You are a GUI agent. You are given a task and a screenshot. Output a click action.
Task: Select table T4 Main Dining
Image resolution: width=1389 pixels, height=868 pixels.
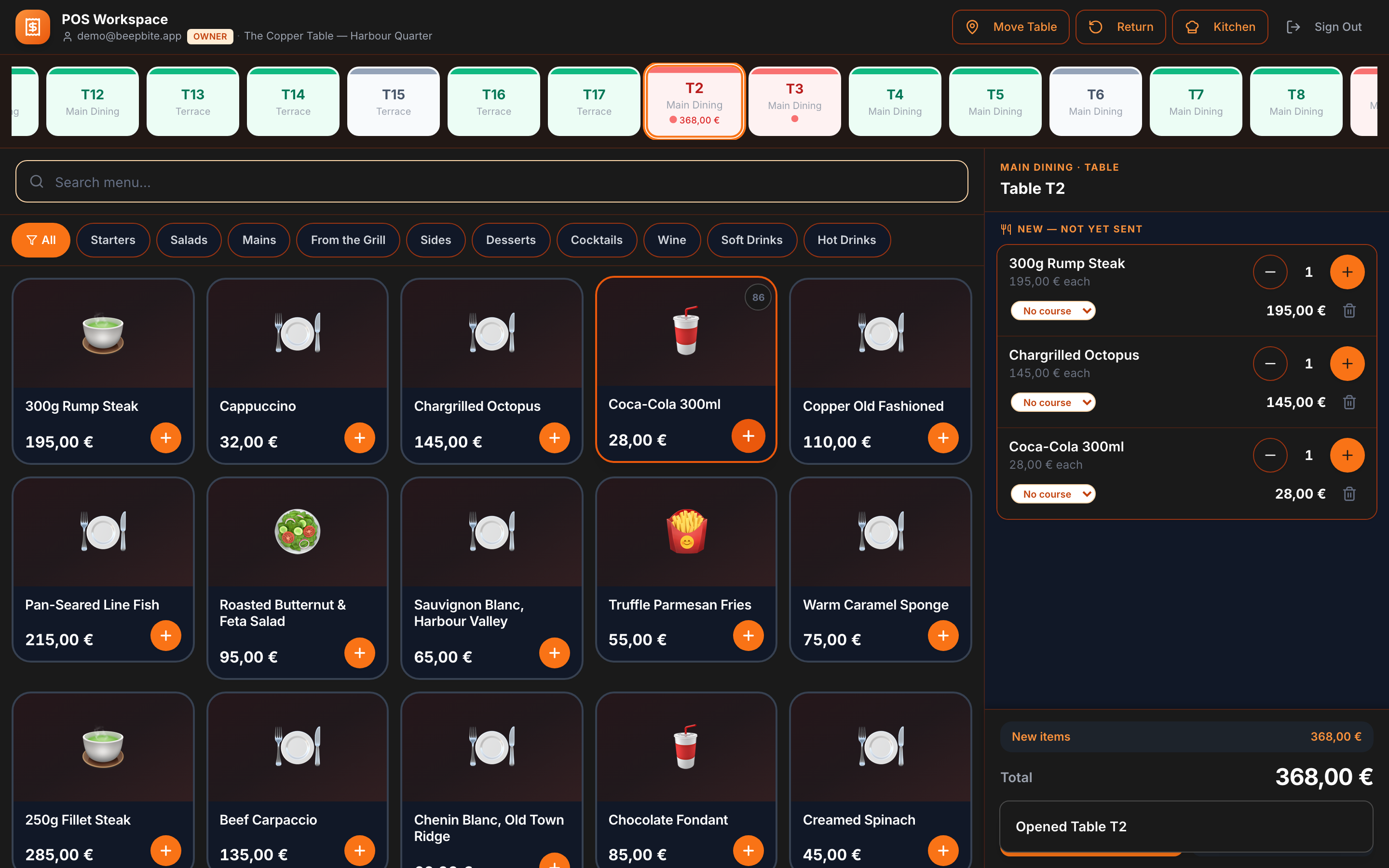click(895, 102)
